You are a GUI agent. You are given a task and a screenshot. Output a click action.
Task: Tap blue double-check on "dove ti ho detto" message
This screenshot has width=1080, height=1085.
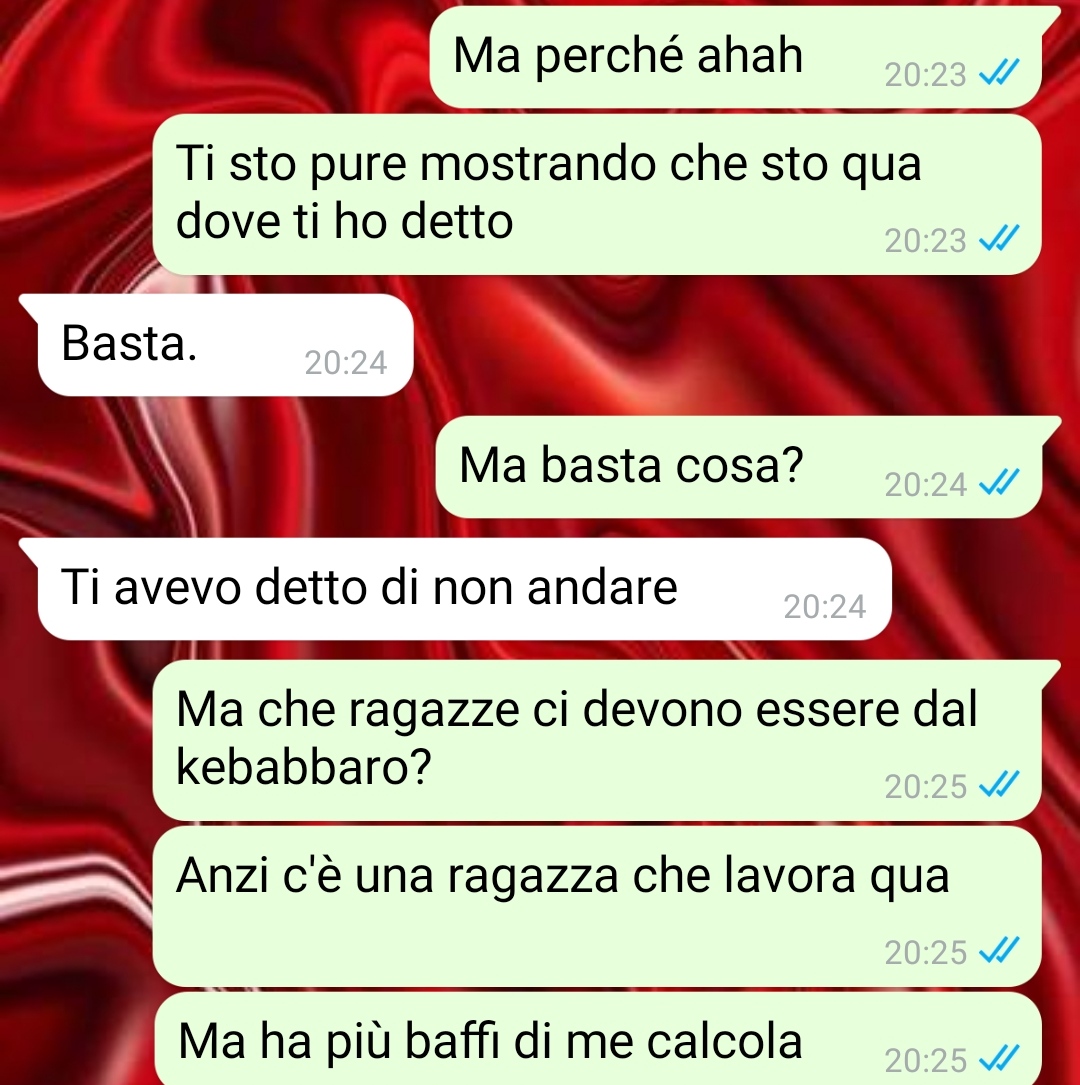click(x=998, y=239)
